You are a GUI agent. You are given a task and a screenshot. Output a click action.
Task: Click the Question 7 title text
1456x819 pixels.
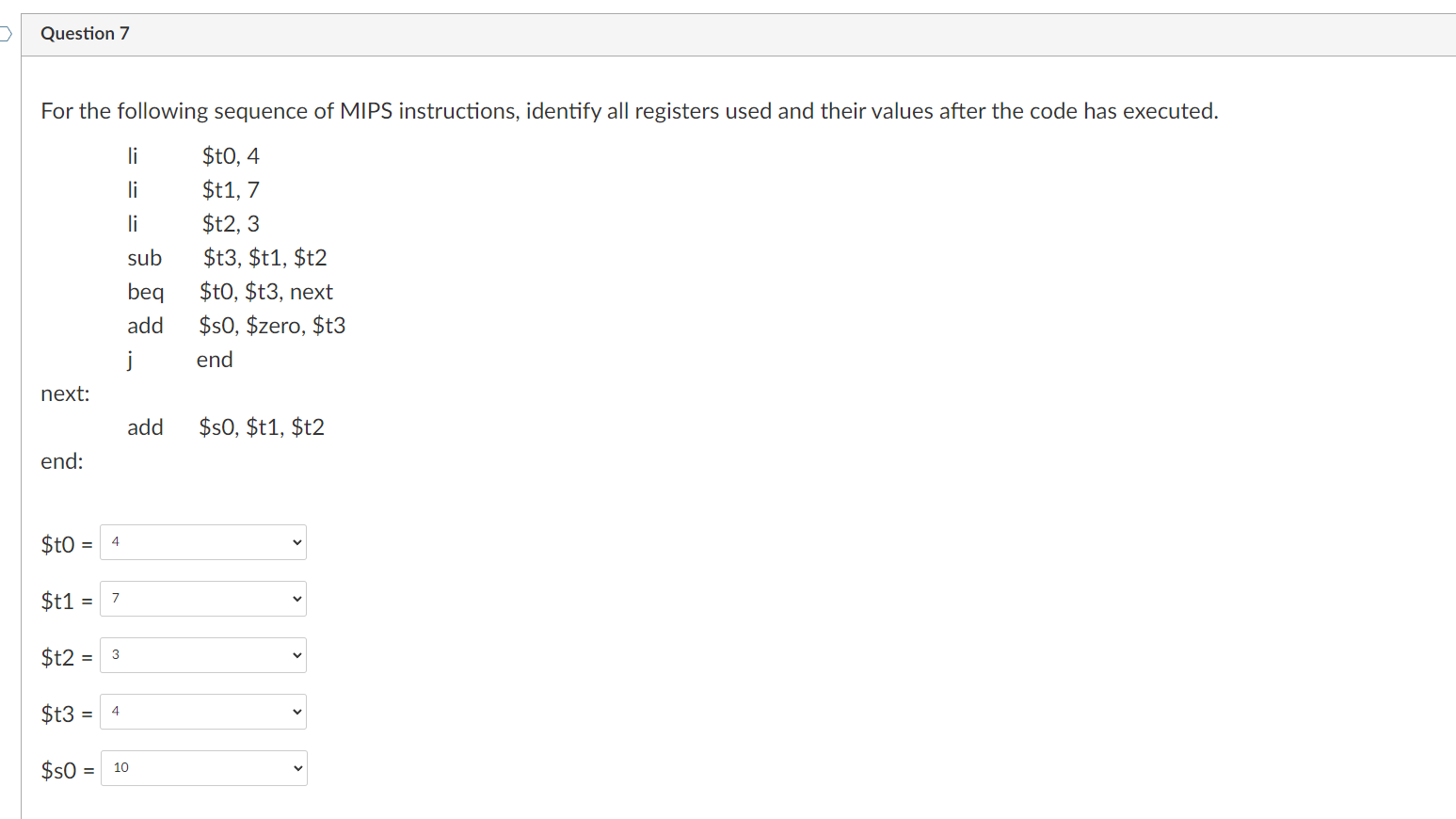(x=85, y=33)
